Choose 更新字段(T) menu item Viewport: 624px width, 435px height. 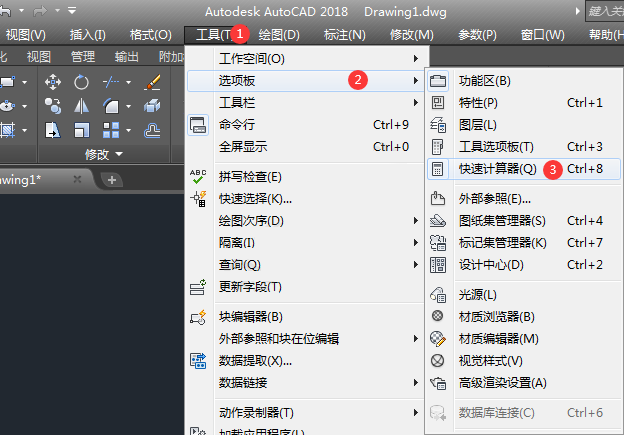click(307, 287)
